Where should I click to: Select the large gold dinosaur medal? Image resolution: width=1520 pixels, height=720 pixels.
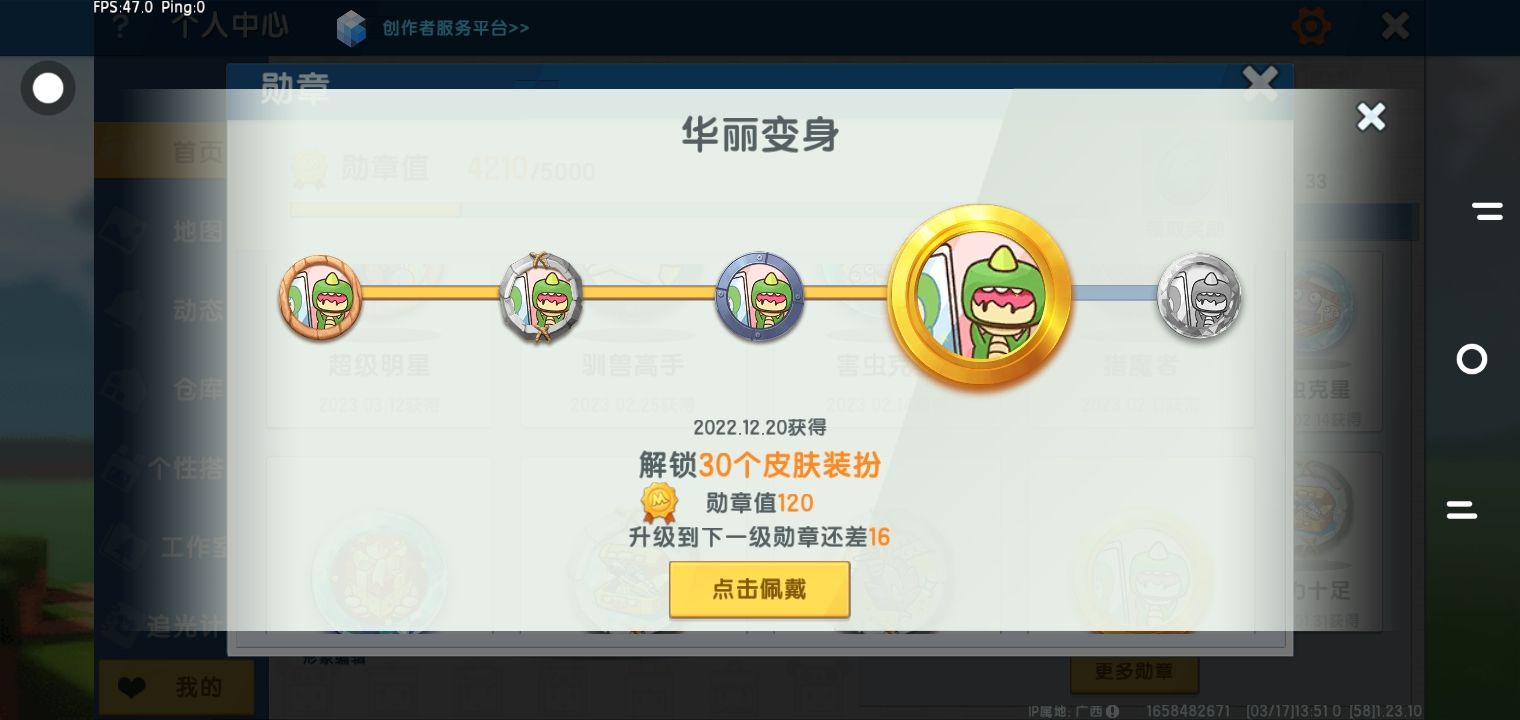coord(979,297)
